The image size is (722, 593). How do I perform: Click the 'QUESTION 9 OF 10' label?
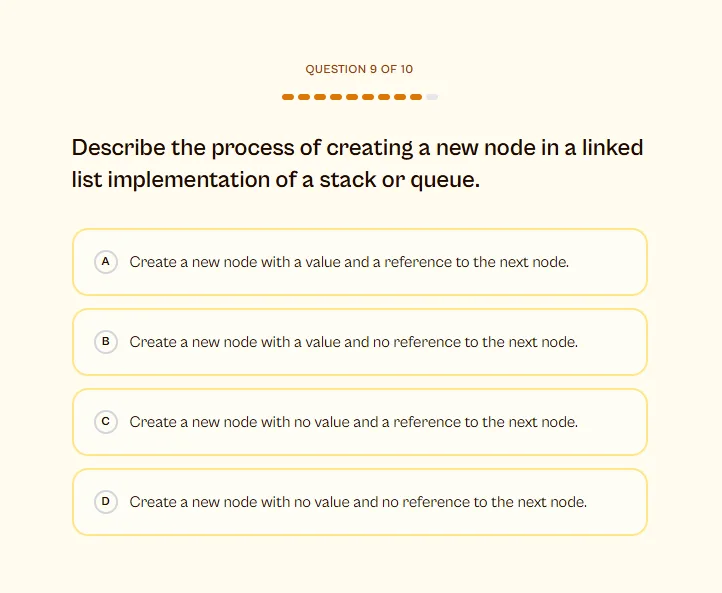(x=359, y=69)
